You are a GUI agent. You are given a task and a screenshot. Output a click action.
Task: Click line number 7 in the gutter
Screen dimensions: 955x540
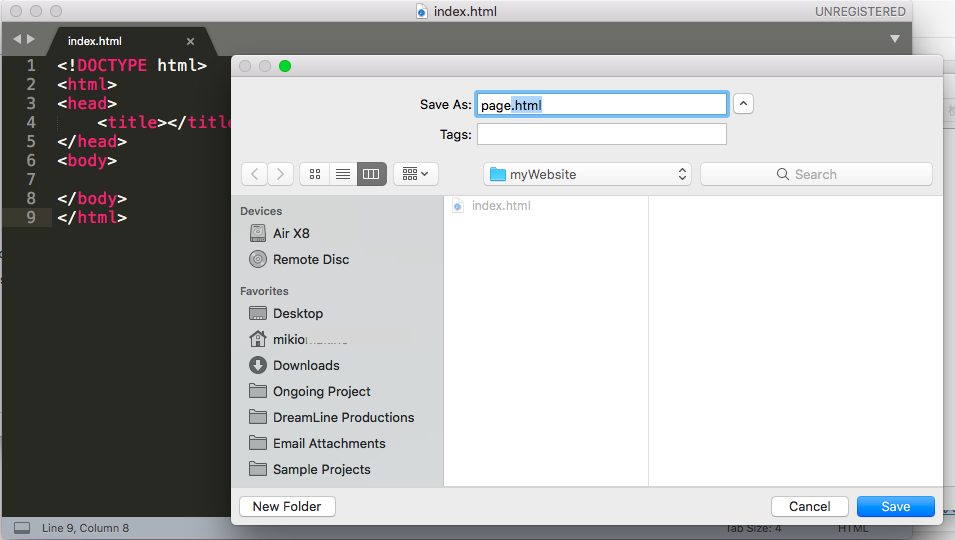(x=31, y=179)
